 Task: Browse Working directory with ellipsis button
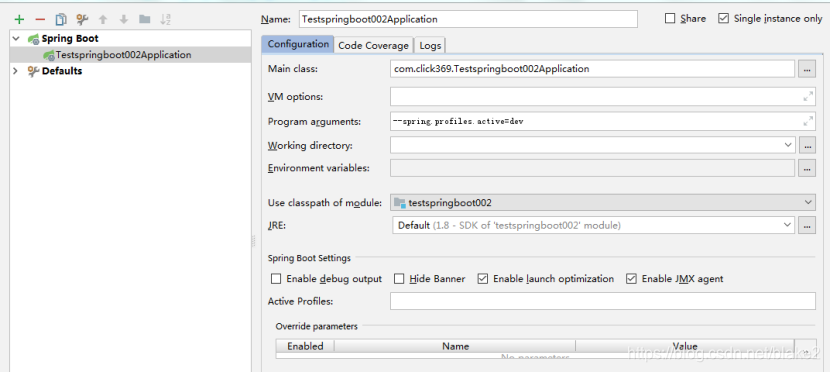tap(807, 145)
